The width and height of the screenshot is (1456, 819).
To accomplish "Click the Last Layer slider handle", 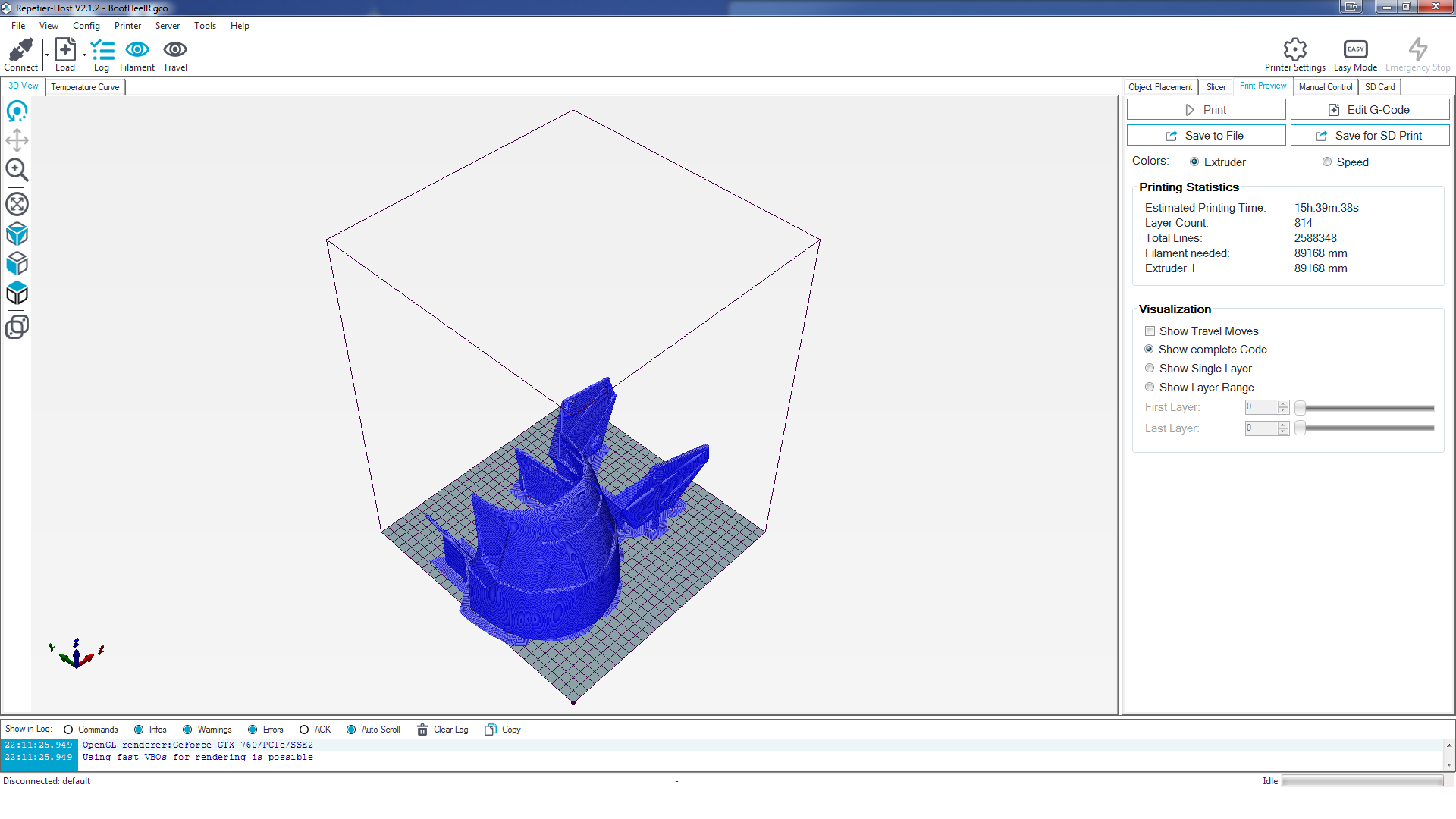I will [x=1300, y=428].
